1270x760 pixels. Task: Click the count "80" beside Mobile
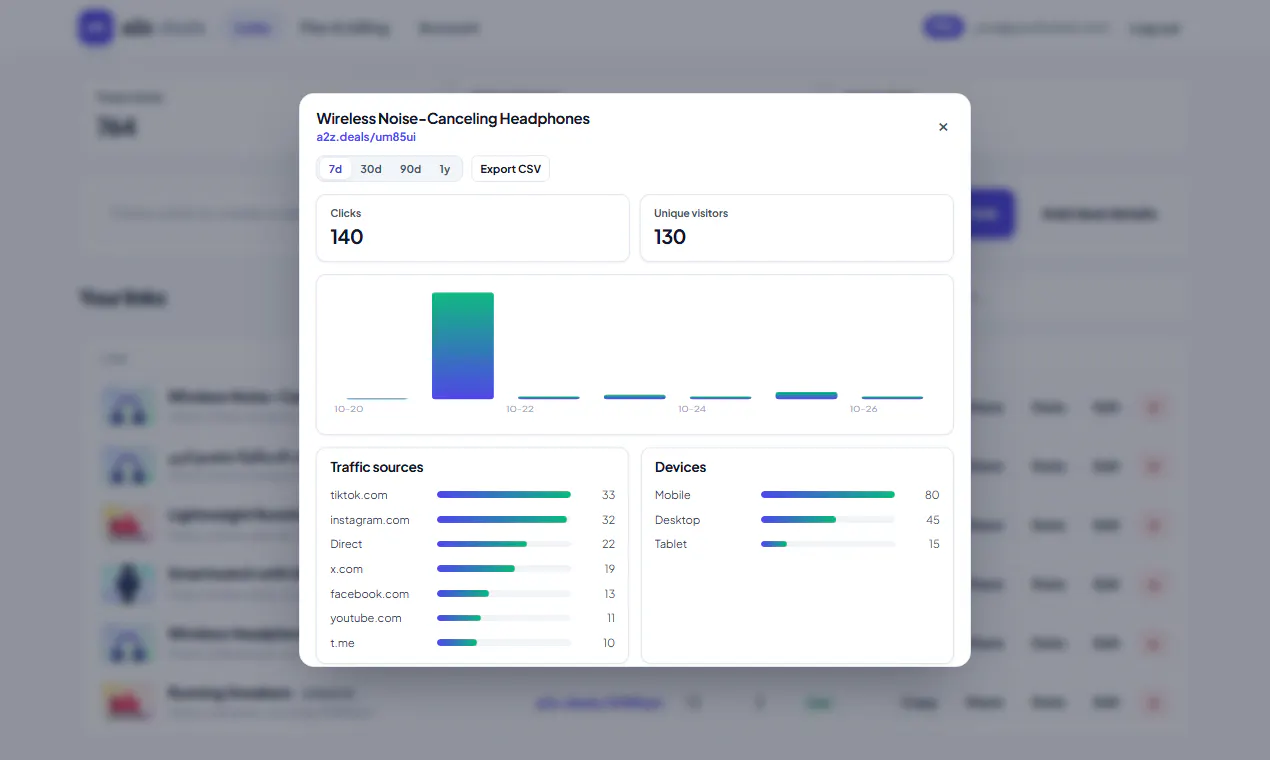[932, 495]
